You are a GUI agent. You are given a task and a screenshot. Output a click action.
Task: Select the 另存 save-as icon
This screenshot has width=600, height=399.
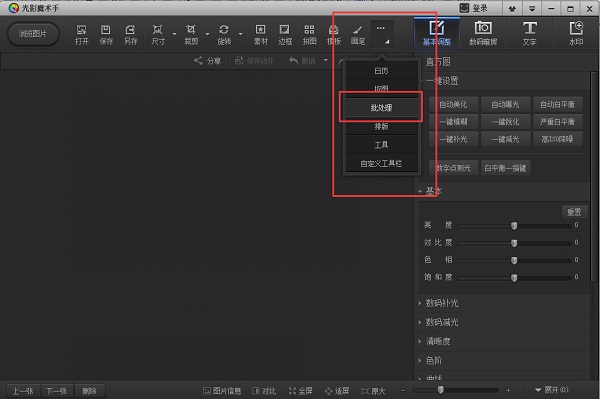tap(130, 34)
